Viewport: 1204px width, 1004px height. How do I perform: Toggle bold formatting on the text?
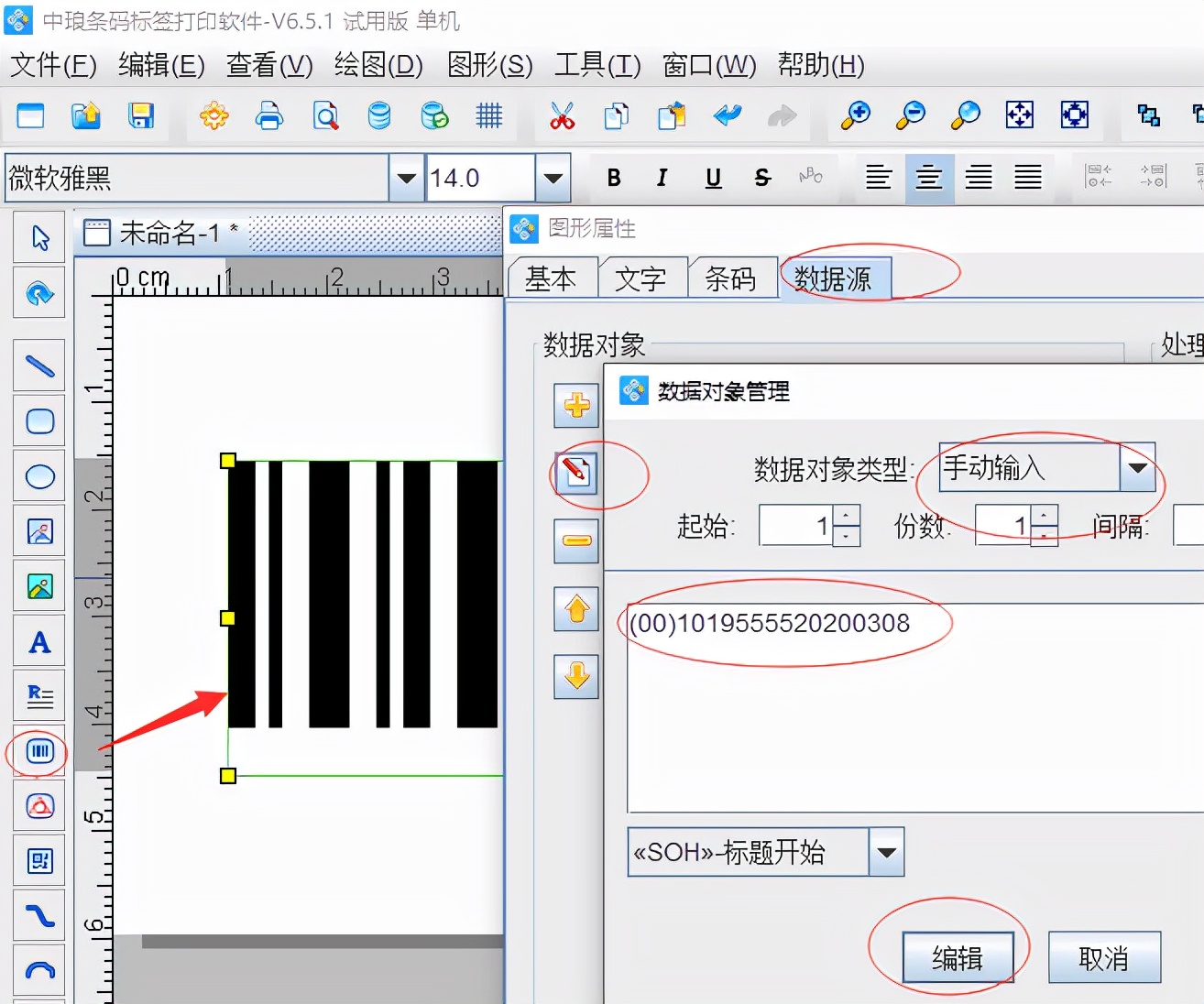613,178
